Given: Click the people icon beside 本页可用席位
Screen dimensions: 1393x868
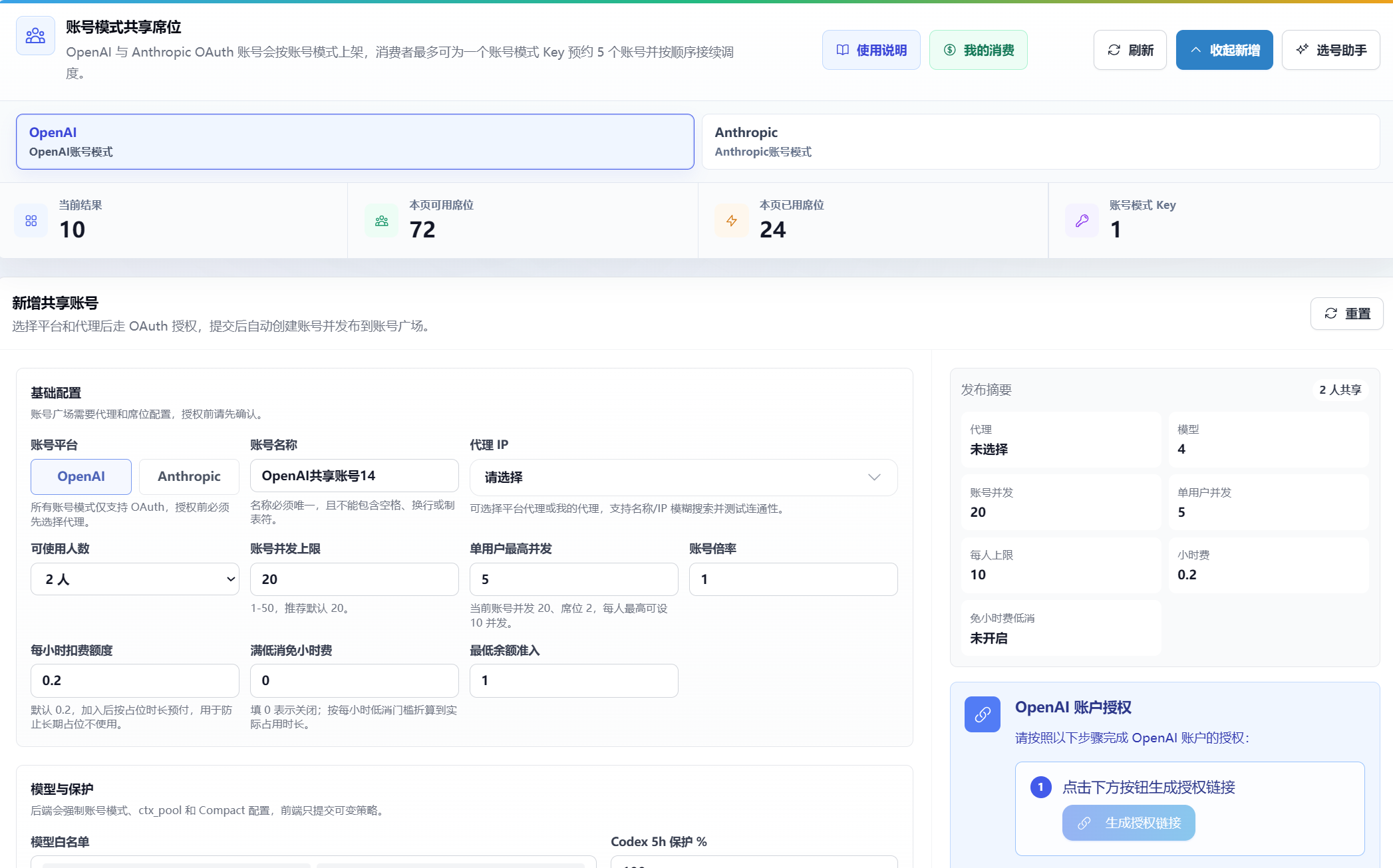Looking at the screenshot, I should [382, 221].
